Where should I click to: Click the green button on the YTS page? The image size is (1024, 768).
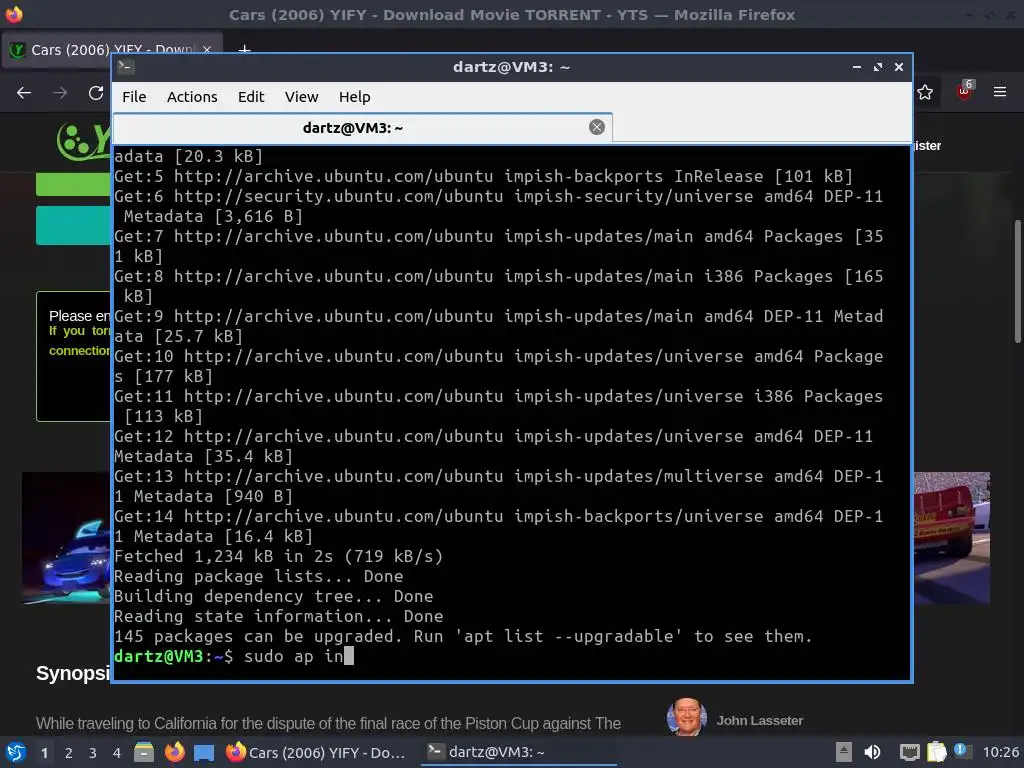(73, 185)
